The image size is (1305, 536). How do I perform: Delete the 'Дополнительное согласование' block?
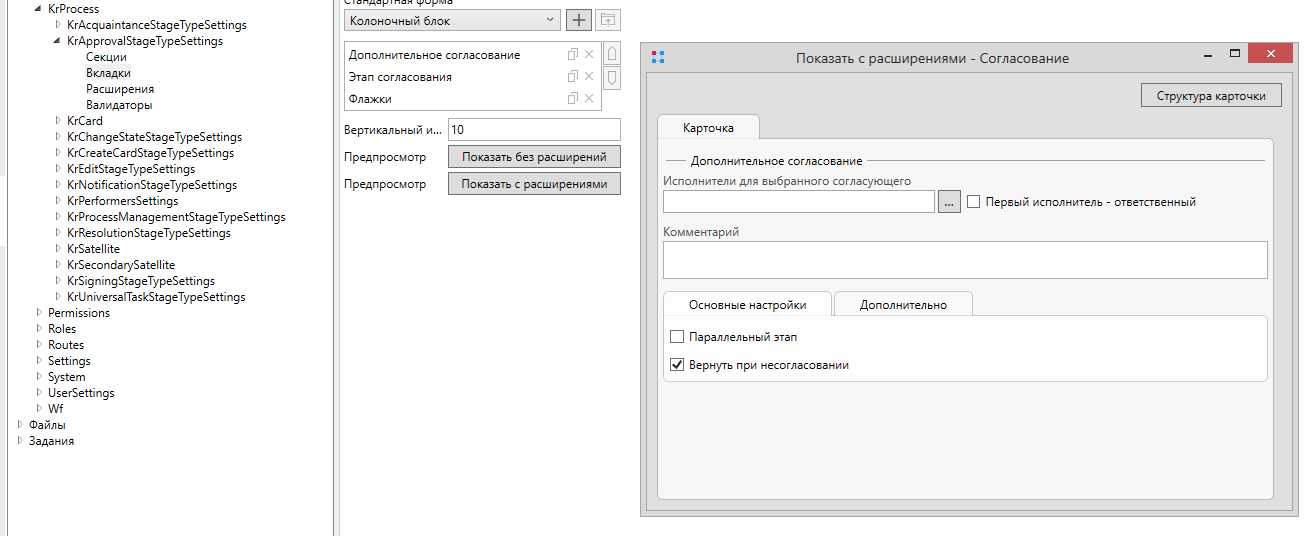point(589,55)
